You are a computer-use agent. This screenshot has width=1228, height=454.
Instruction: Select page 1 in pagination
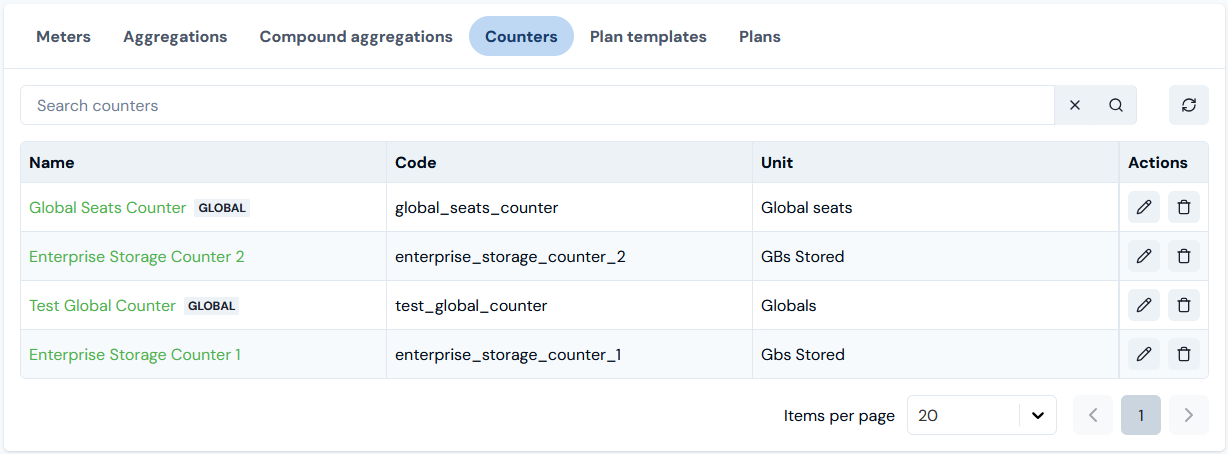(x=1141, y=415)
